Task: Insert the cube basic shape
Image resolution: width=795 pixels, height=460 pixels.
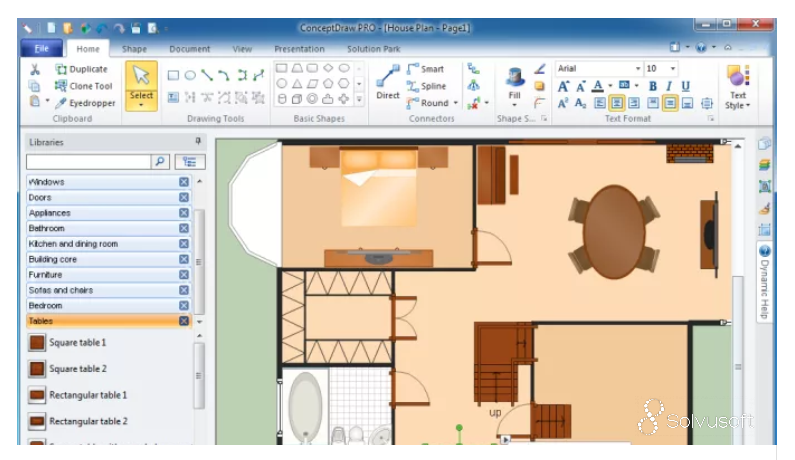Action: click(297, 99)
